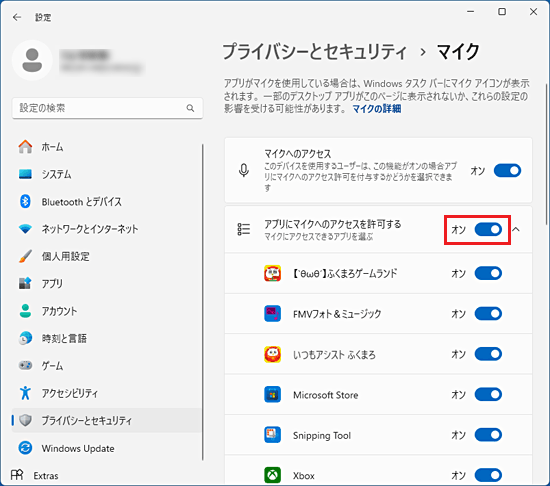Image resolution: width=550 pixels, height=486 pixels.
Task: Click the ゲーム controller icon
Action: pos(25,365)
